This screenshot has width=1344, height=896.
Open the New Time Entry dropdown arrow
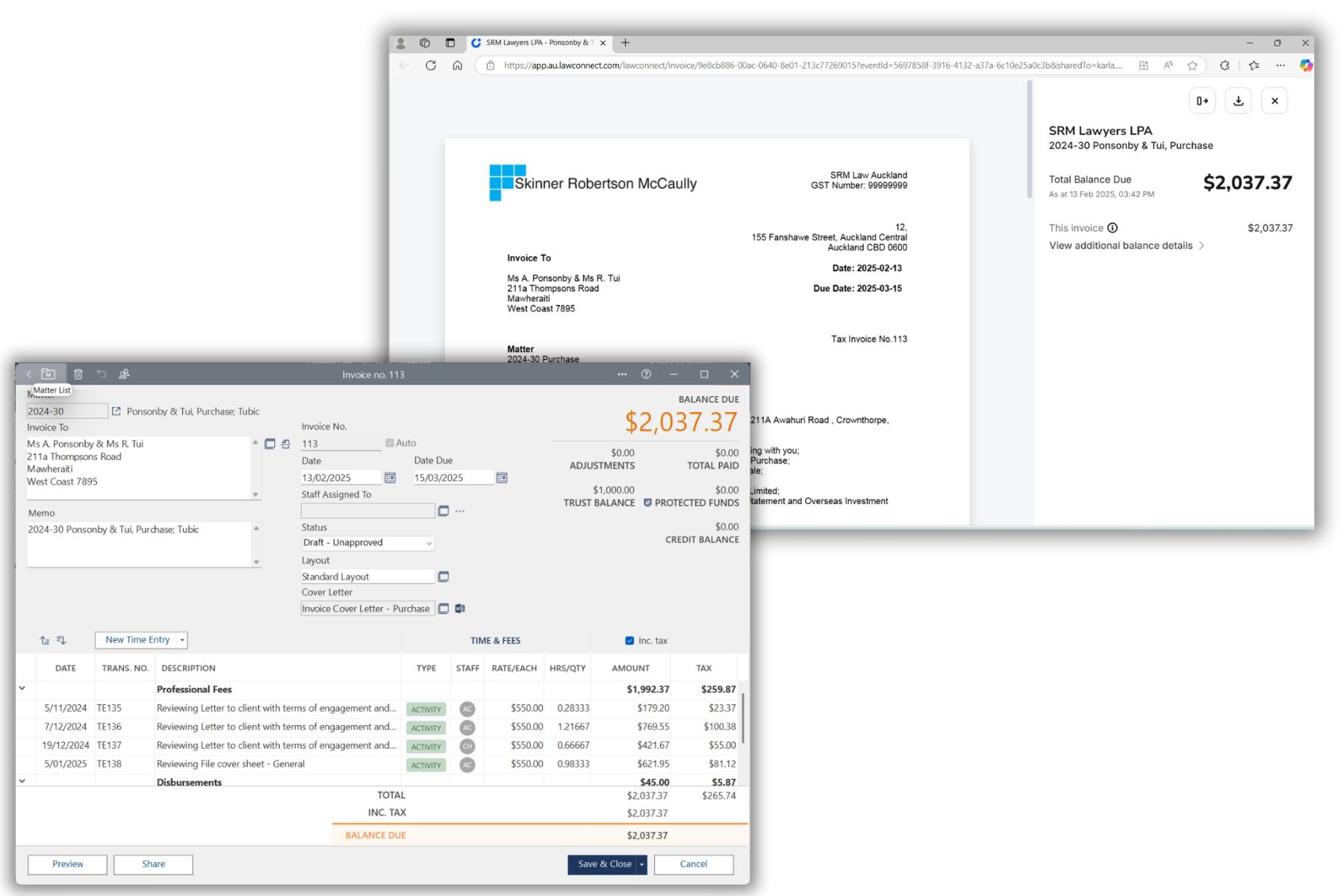click(182, 640)
